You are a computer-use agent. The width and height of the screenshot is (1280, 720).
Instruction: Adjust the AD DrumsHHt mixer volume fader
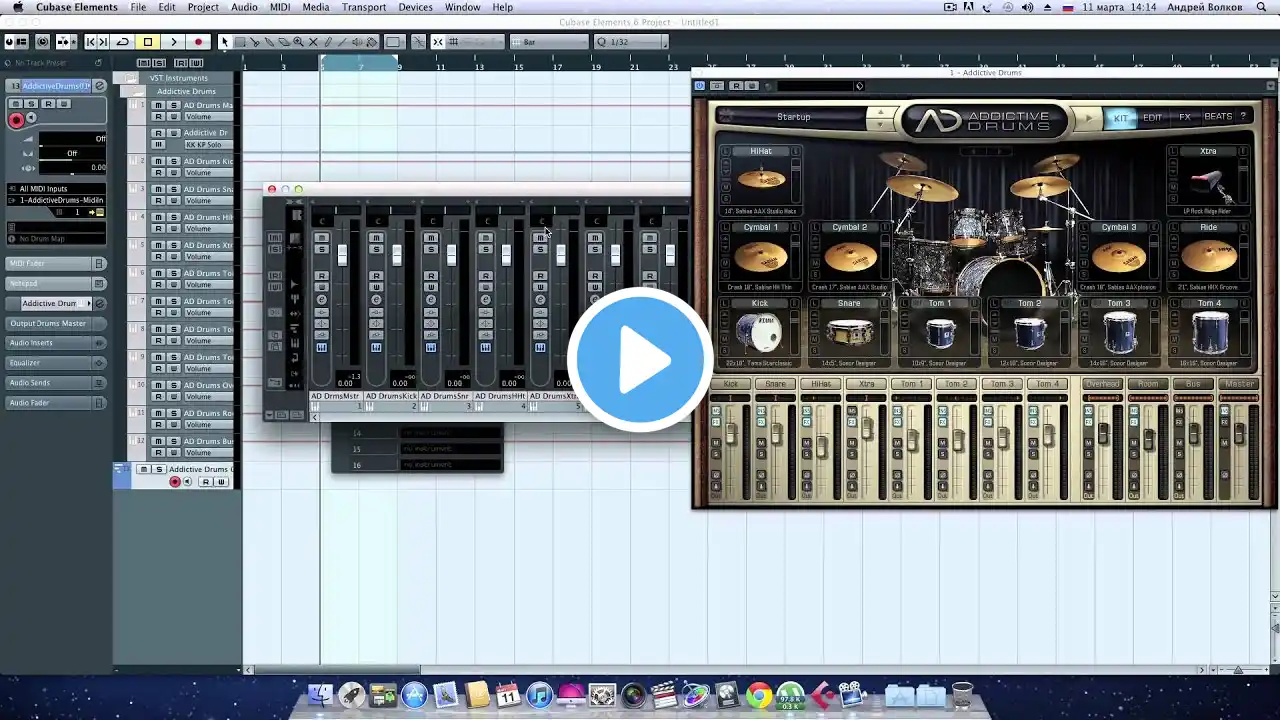(506, 255)
